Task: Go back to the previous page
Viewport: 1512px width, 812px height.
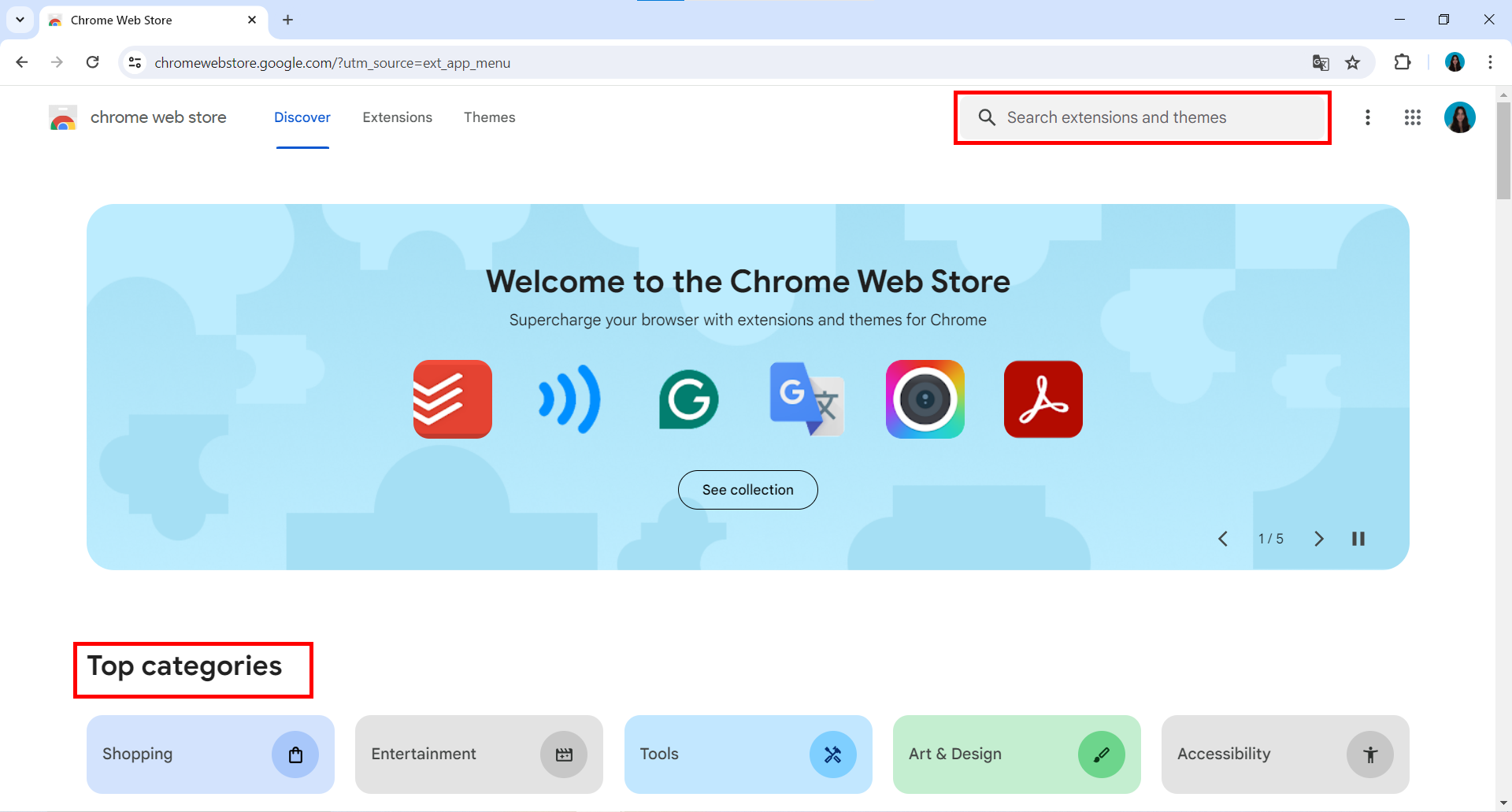Action: point(22,62)
